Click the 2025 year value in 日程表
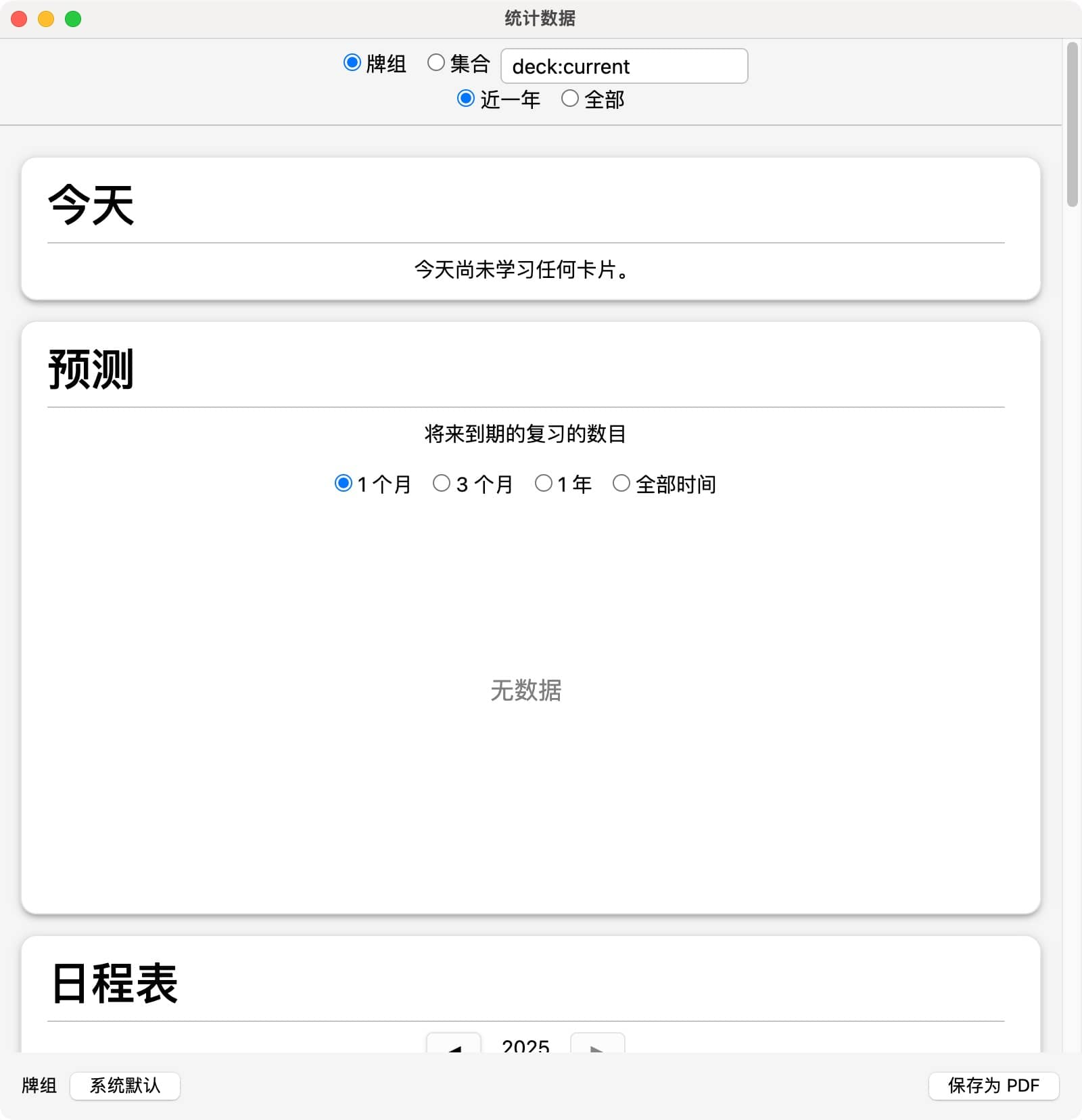1082x1120 pixels. click(x=525, y=1046)
